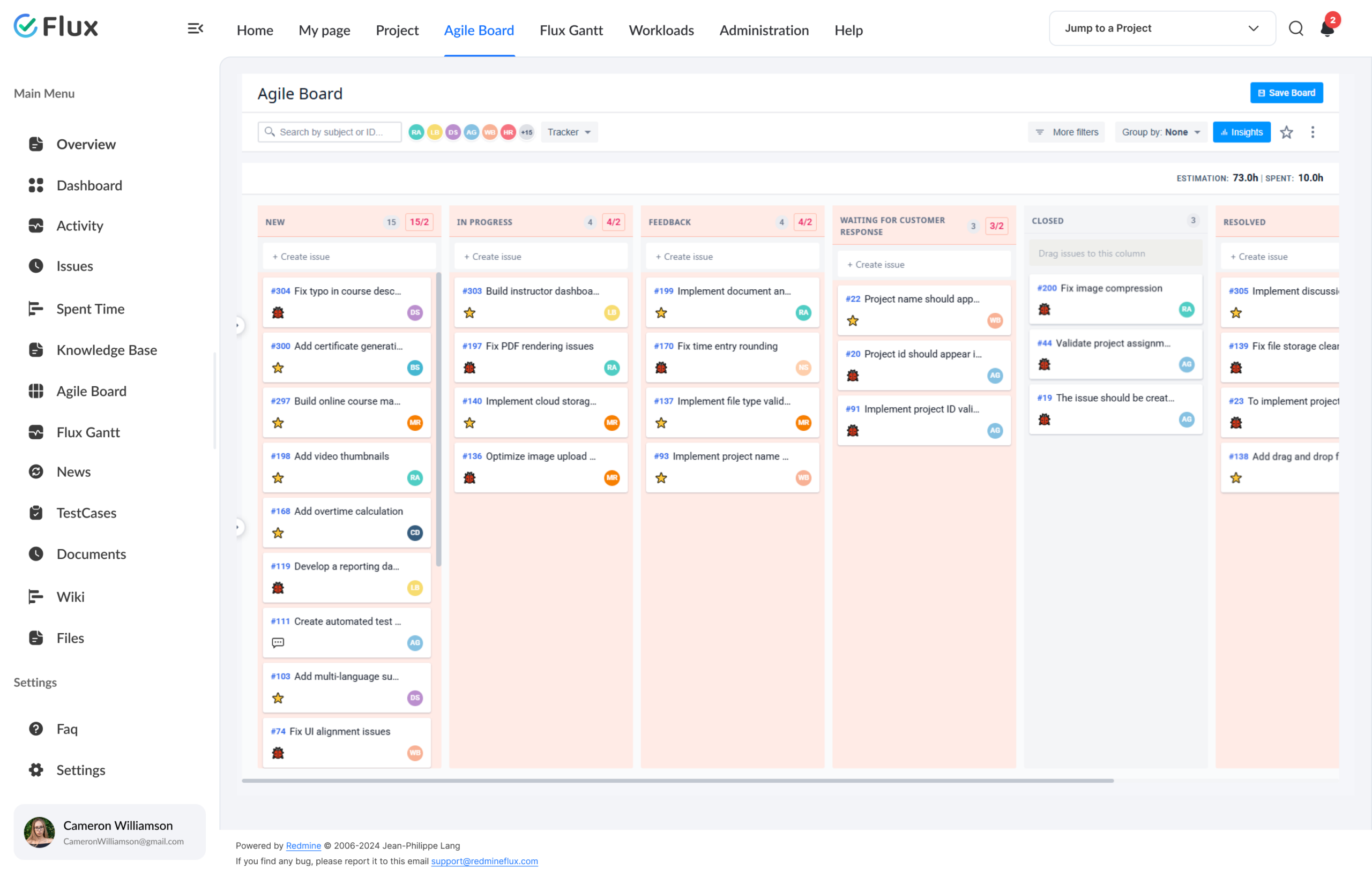Favorite this board with the star icon
The height and width of the screenshot is (877, 1372).
1287,132
